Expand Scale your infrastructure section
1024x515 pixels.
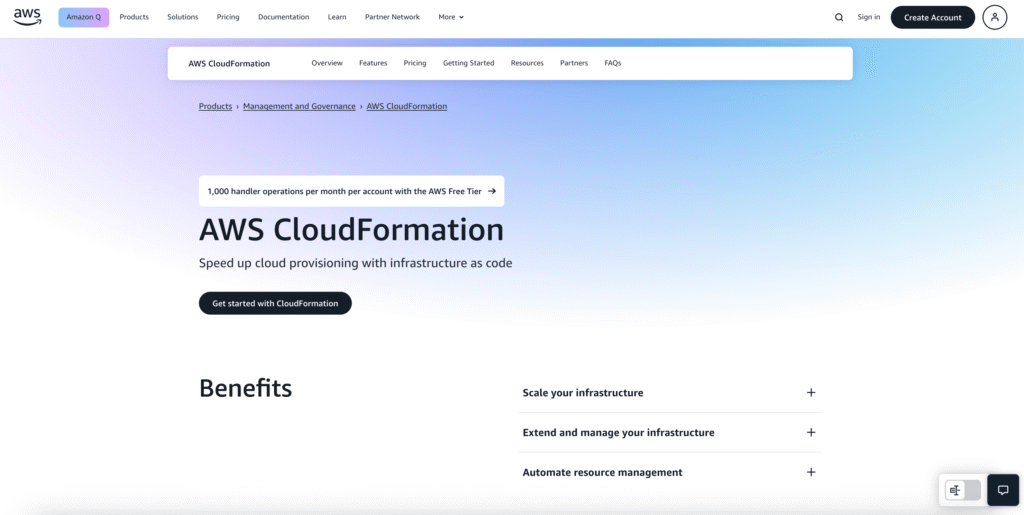pos(670,393)
